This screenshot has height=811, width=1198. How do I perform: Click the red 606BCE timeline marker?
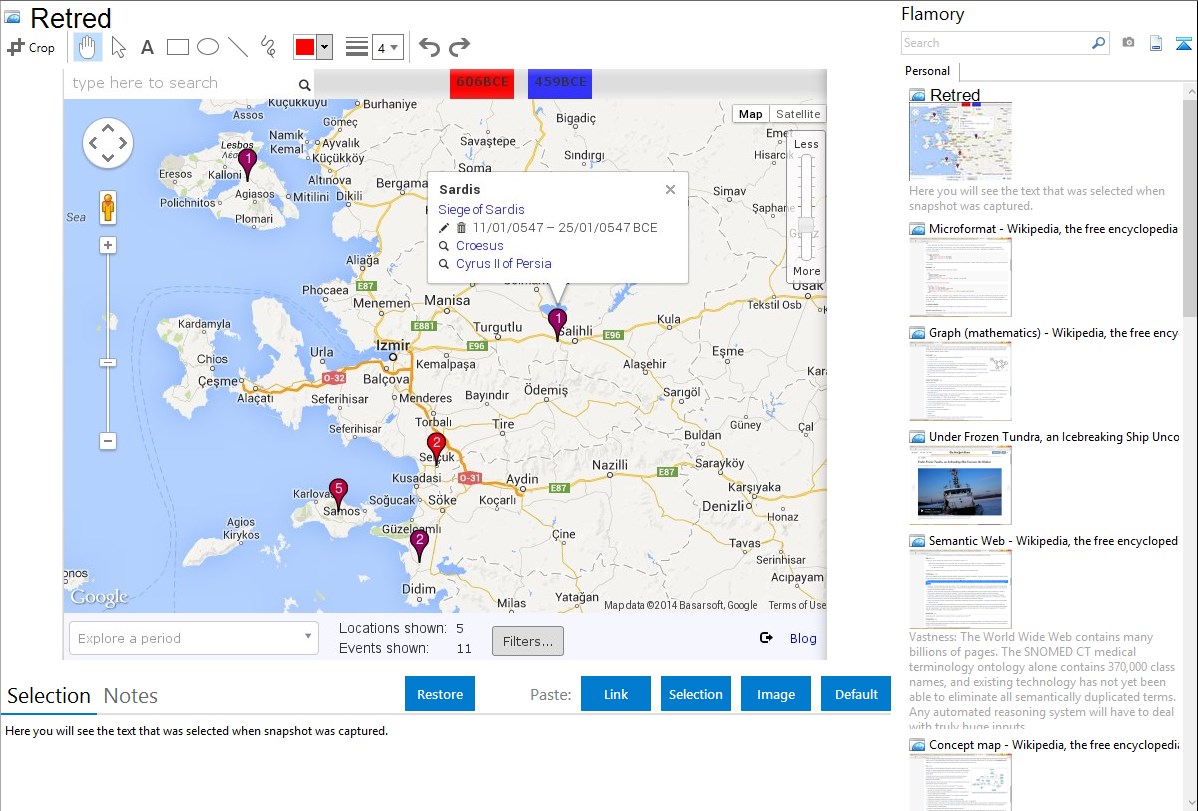tap(481, 83)
